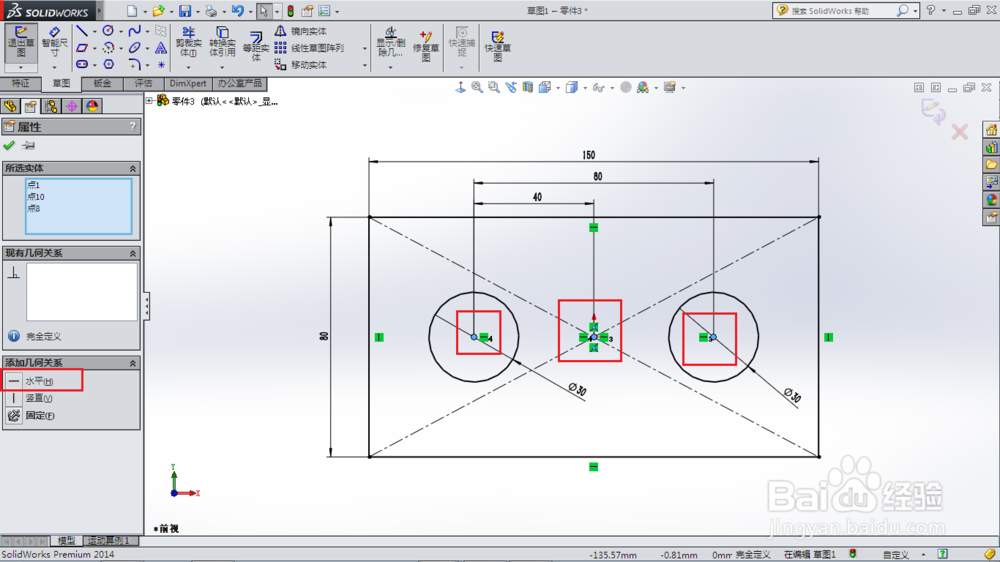Click the Section View icon in view toolbar

527,87
